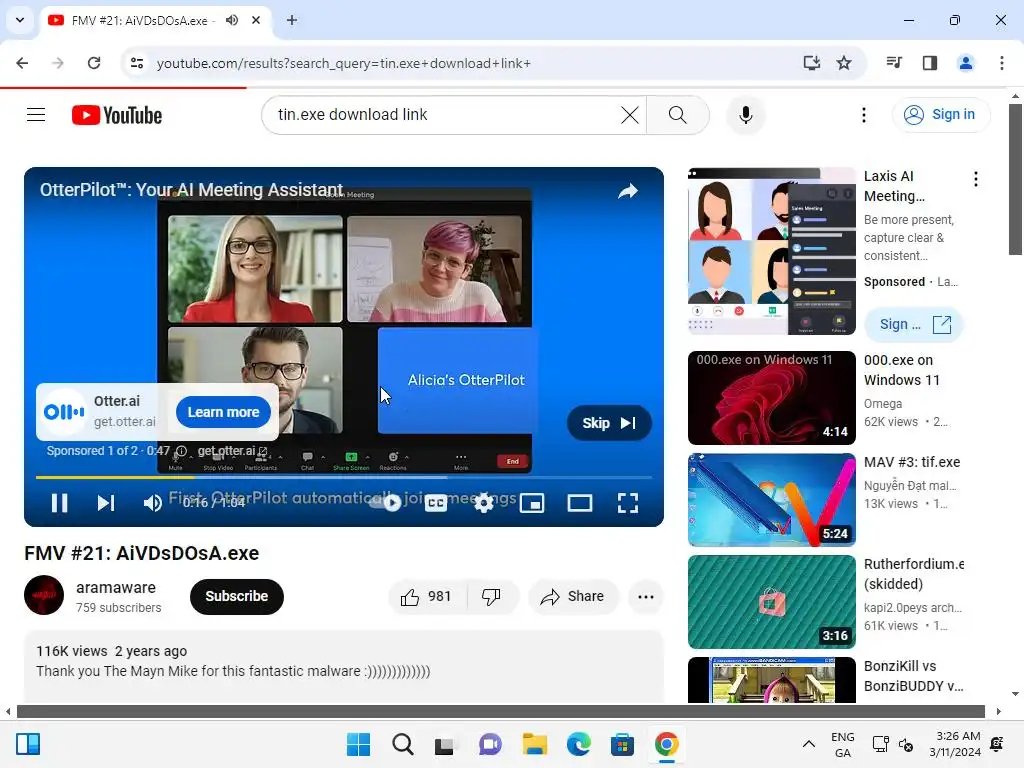
Task: Open the player settings gear
Action: point(483,502)
